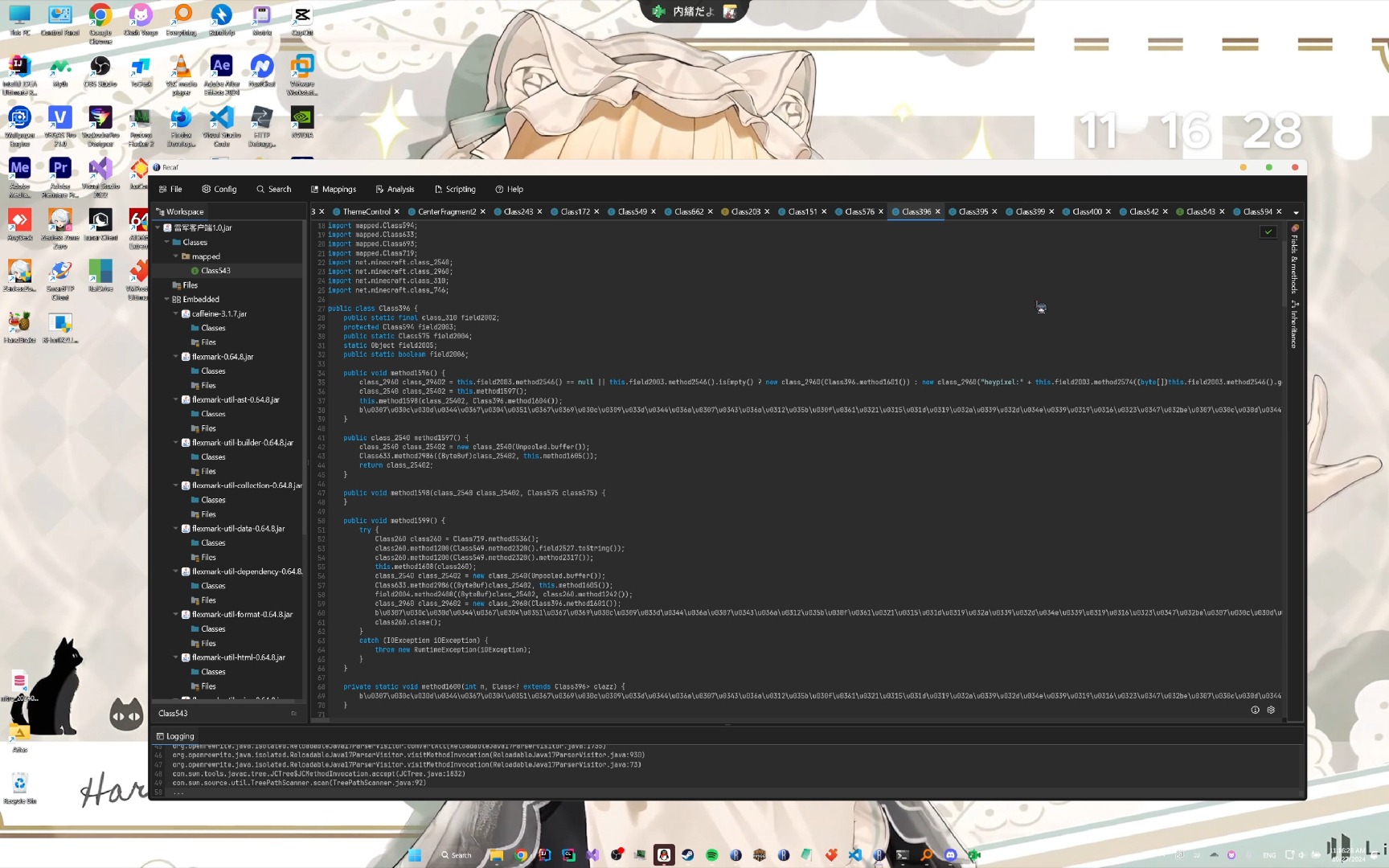The image size is (1389, 868).
Task: Collapse flexmark-util-builder-0.64.8.jar node
Action: 176,442
